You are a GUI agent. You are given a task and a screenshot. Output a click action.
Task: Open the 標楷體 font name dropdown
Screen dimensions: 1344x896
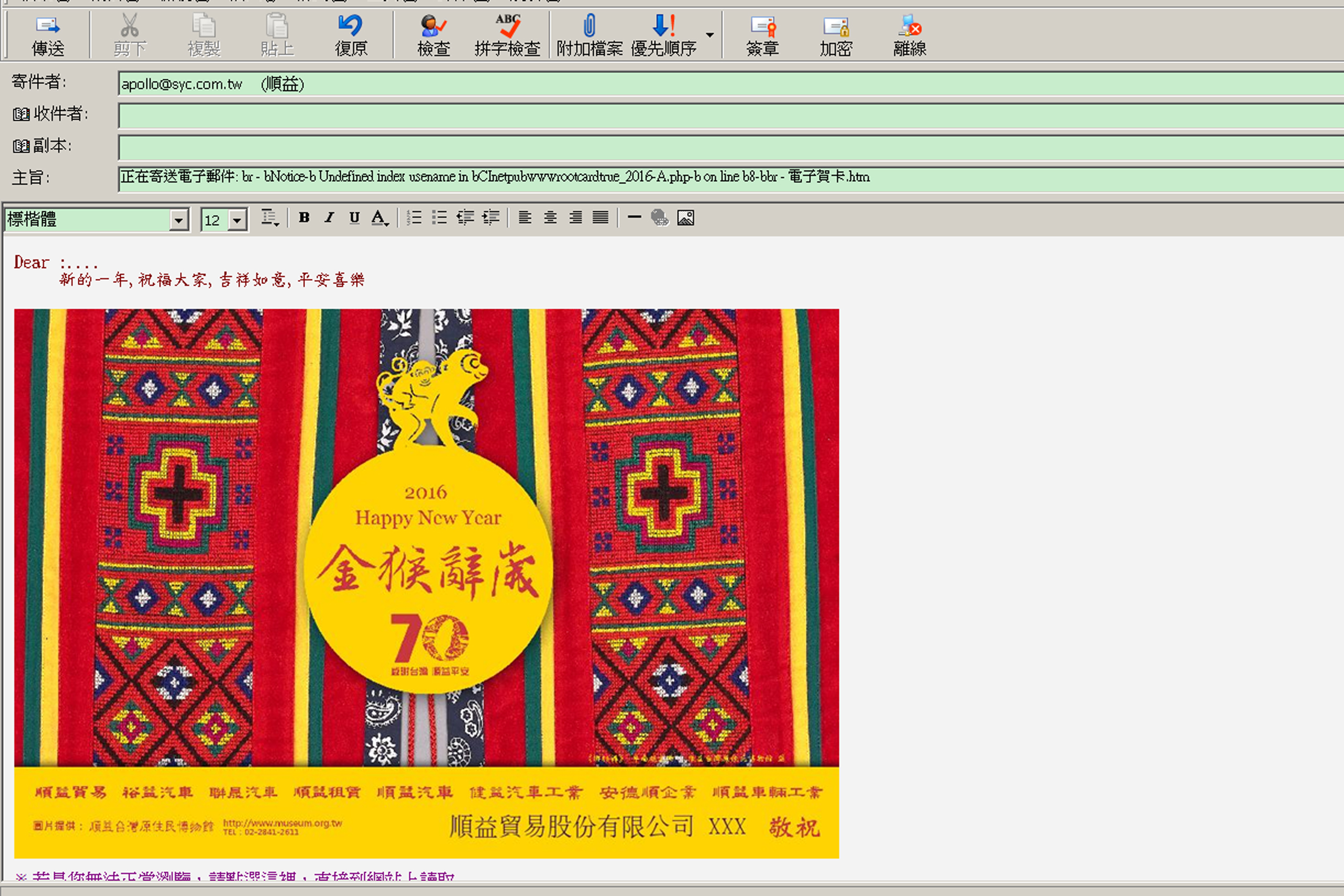(179, 220)
